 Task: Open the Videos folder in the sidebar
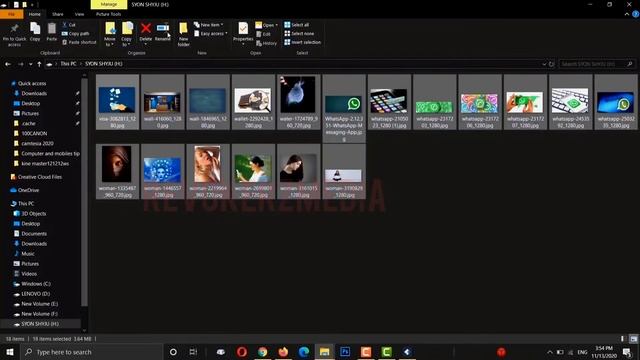[29, 273]
